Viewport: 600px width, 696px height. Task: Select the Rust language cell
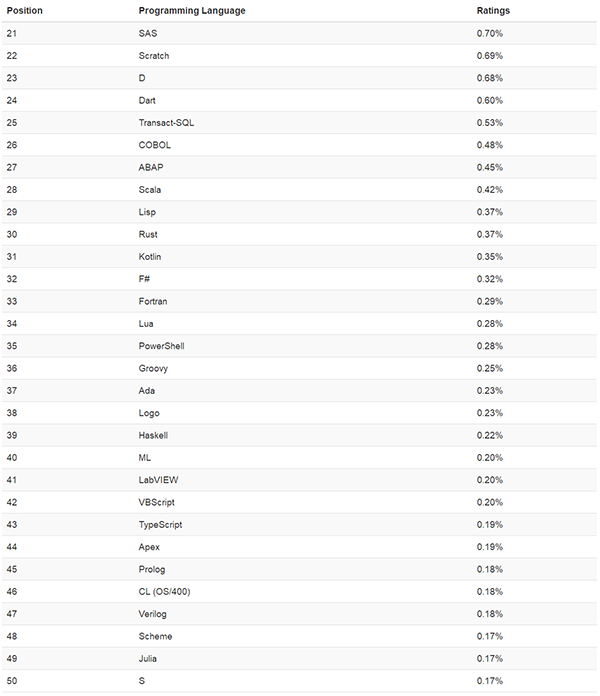click(149, 234)
